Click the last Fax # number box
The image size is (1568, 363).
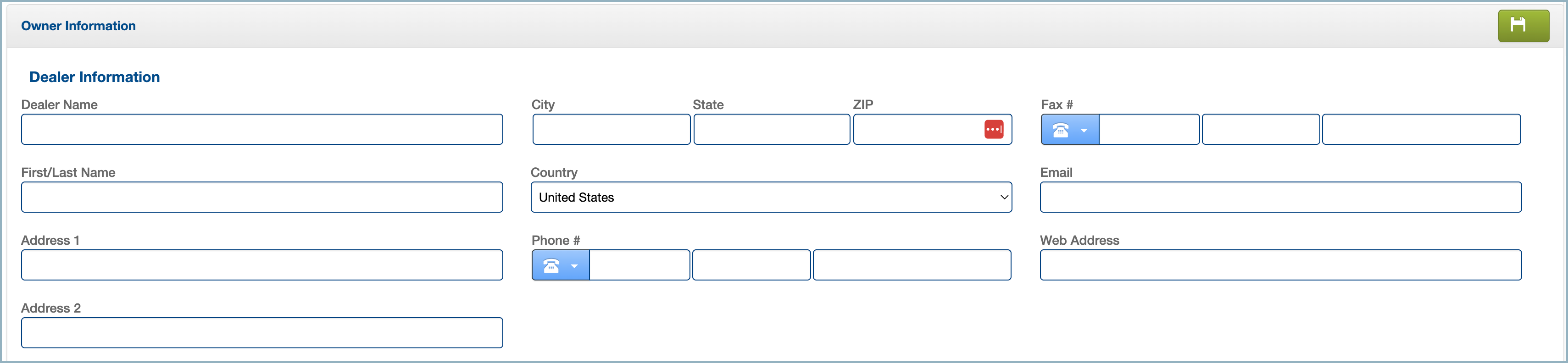pyautogui.click(x=1421, y=130)
